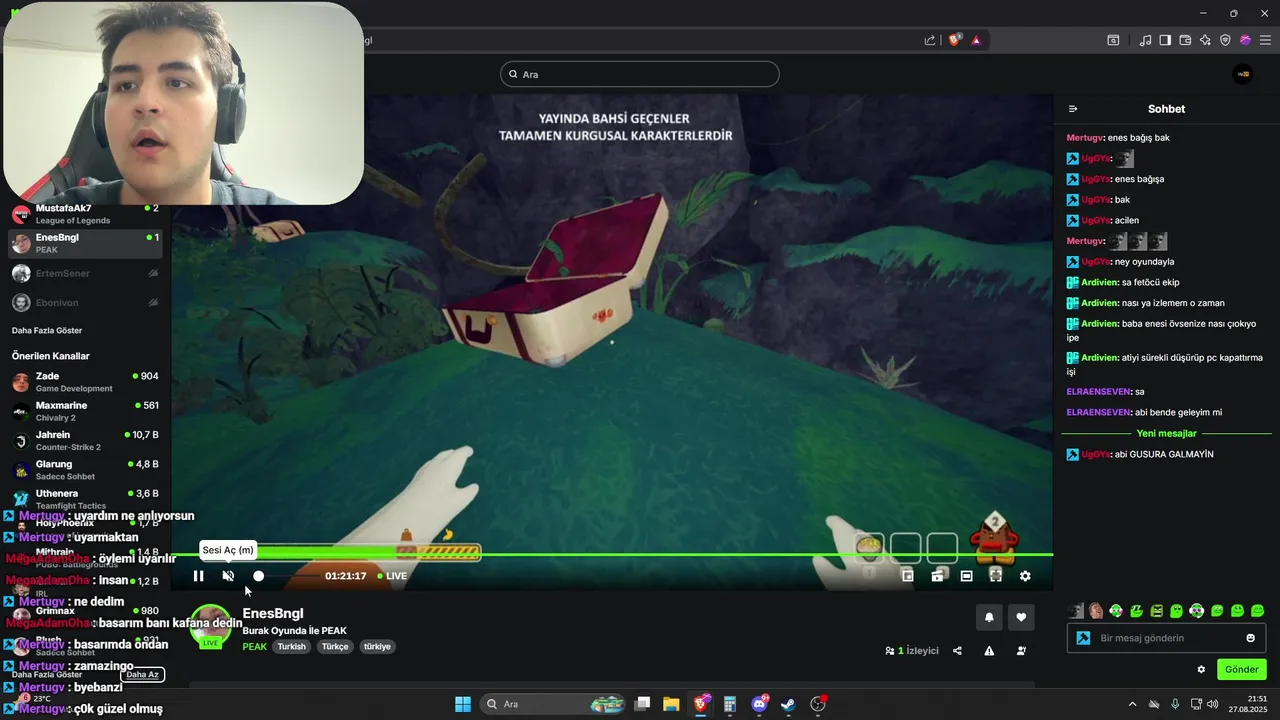
Task: Open the Brave Rewards triangle icon
Action: click(976, 40)
